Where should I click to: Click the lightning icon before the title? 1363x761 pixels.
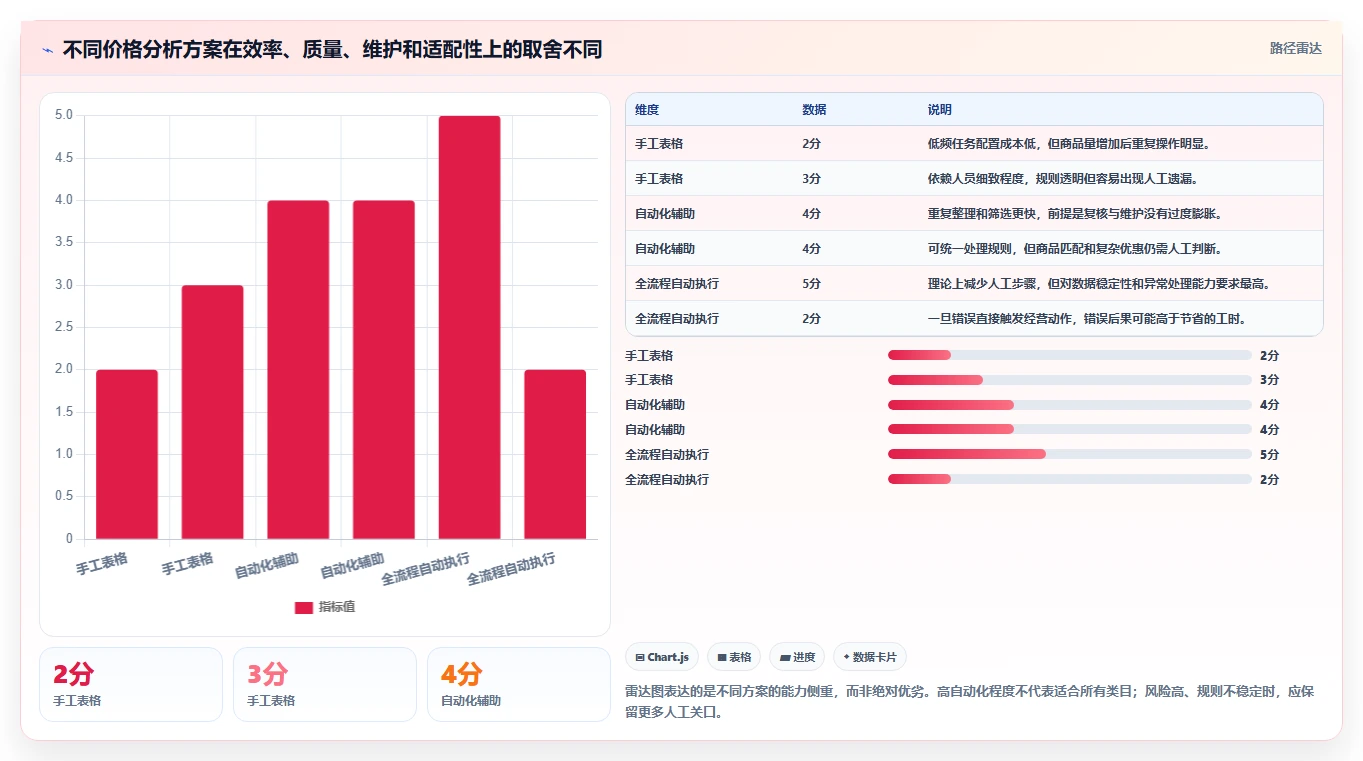[48, 49]
